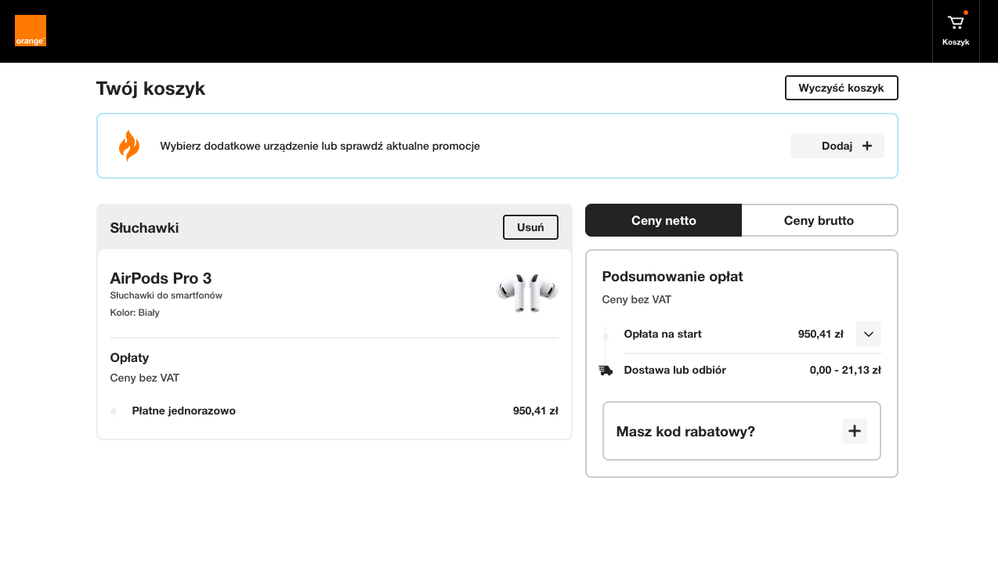Screen dimensions: 998x579
Task: Open the Koszyk shopping cart icon
Action: [955, 23]
